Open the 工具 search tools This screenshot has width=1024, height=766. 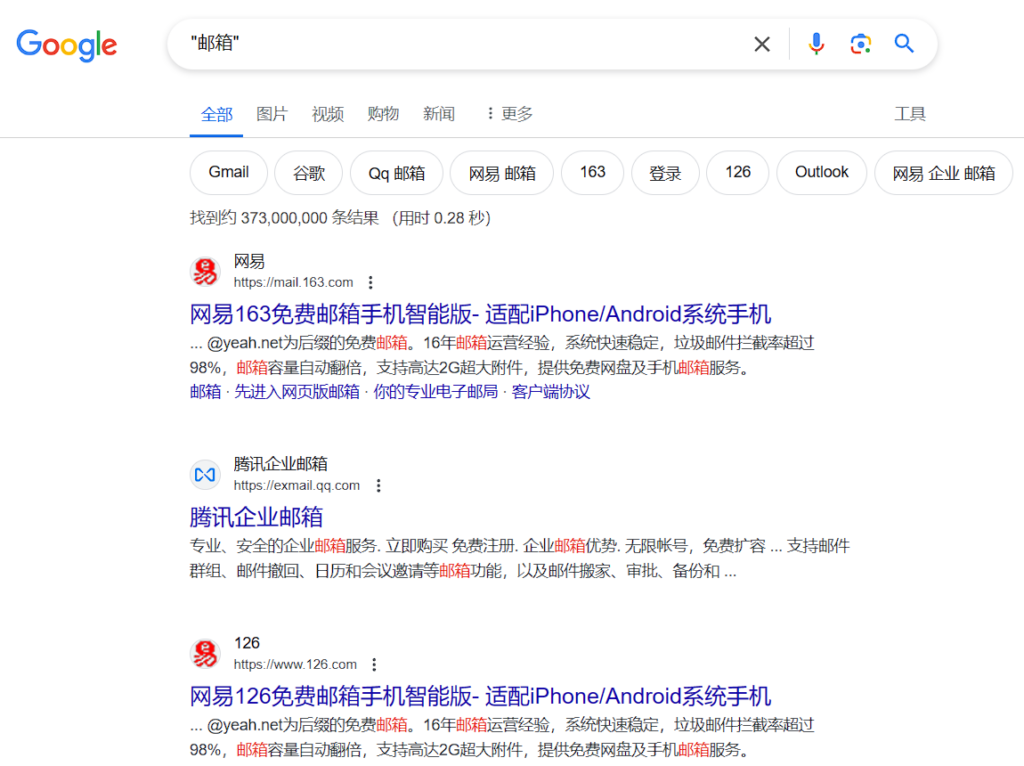(x=910, y=114)
